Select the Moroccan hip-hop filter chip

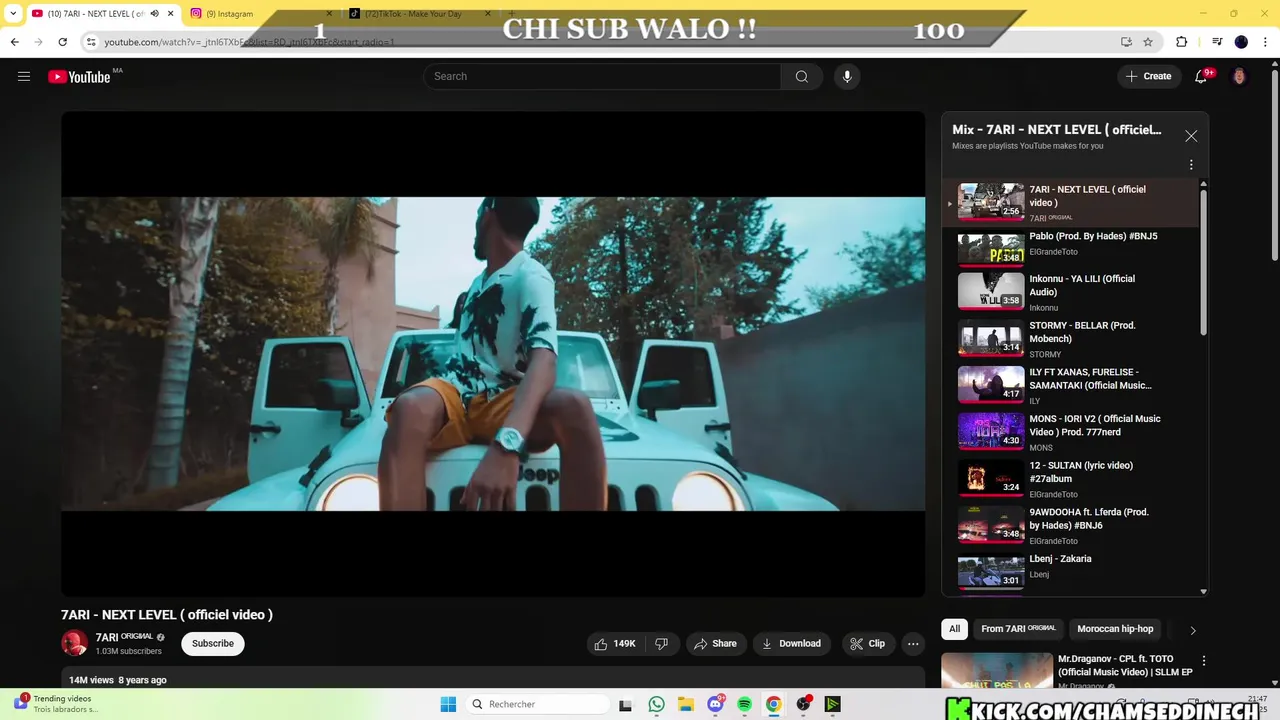1115,629
